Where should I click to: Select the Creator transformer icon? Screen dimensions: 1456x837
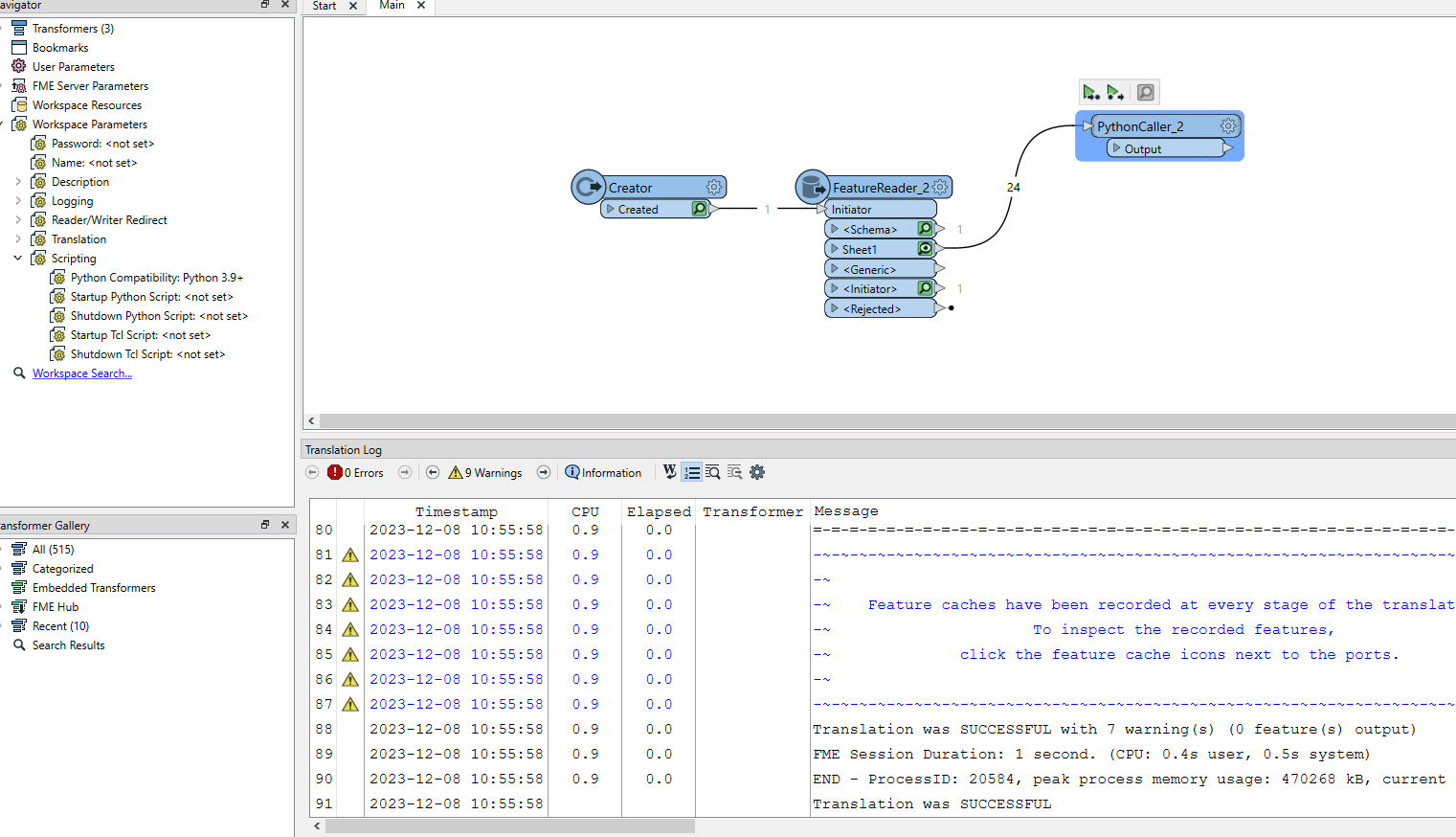(588, 187)
